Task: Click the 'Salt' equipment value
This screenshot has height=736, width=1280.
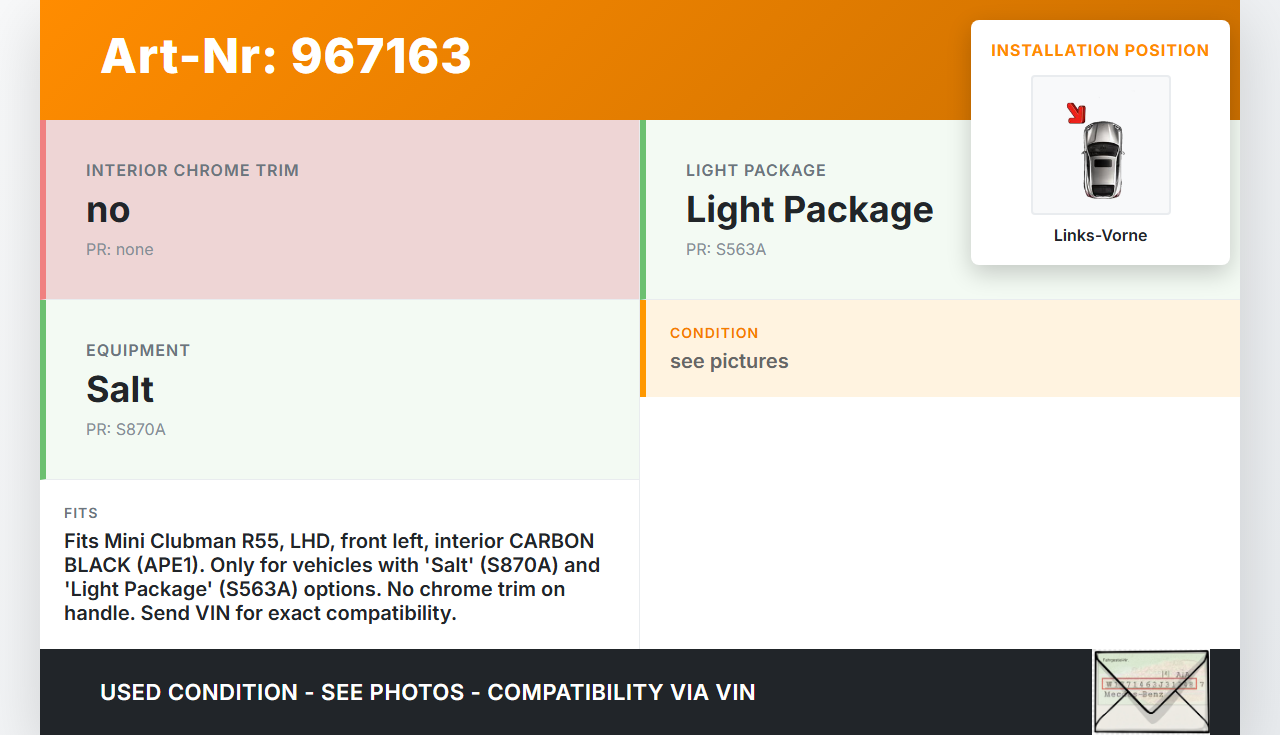Action: 120,390
